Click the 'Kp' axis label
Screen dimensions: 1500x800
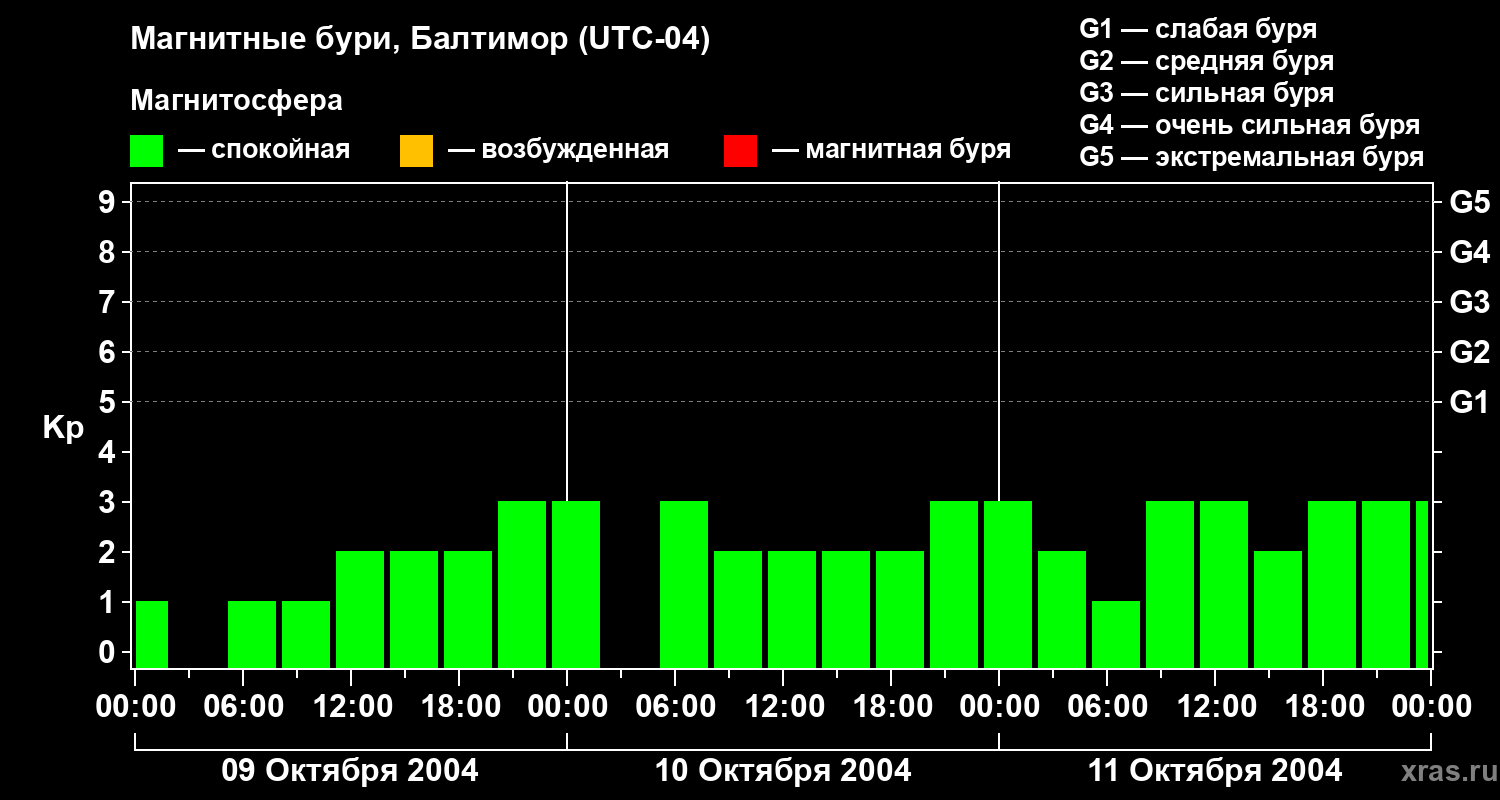(x=63, y=428)
